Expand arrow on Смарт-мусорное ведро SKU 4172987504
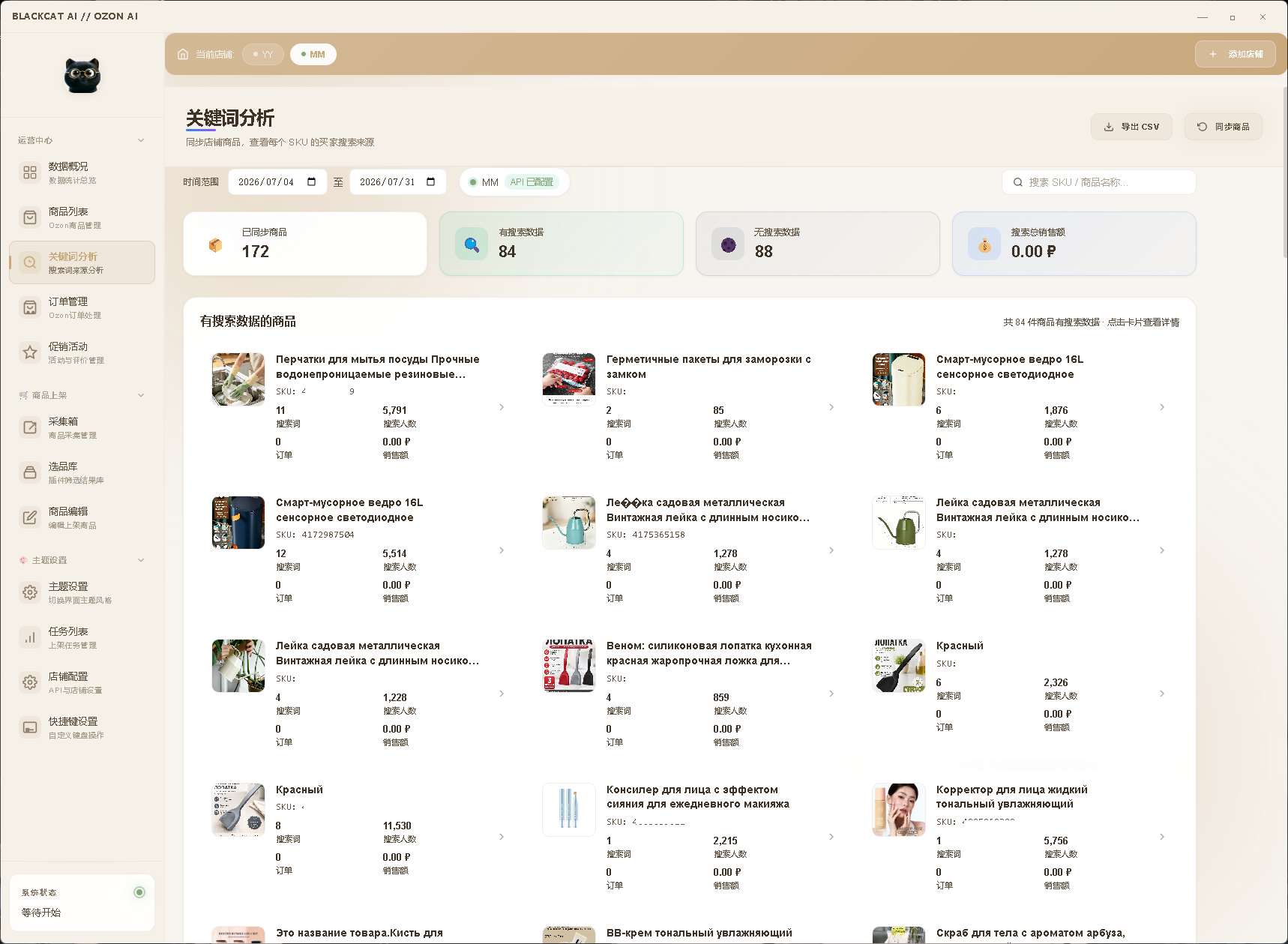The width and height of the screenshot is (1288, 944). click(502, 550)
